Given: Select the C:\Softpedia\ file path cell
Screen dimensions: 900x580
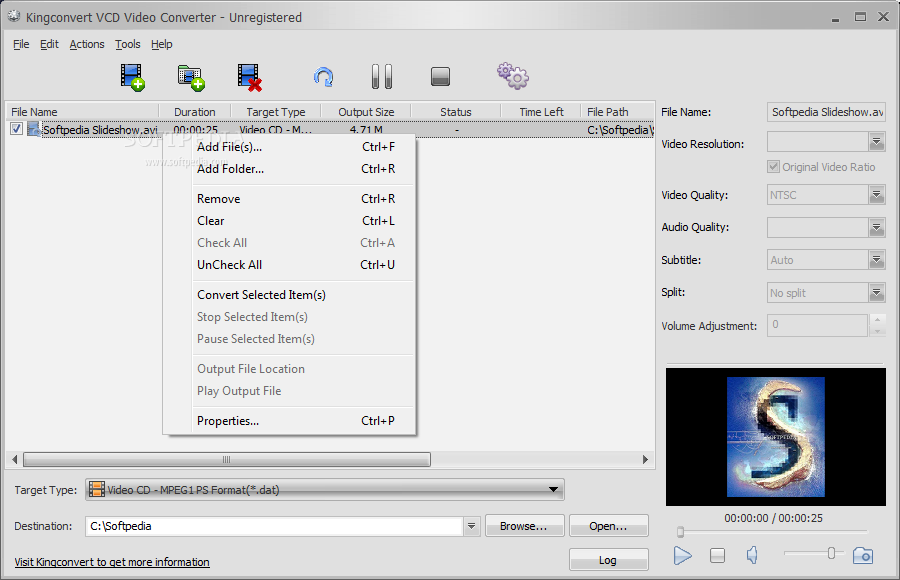Looking at the screenshot, I should pos(620,130).
